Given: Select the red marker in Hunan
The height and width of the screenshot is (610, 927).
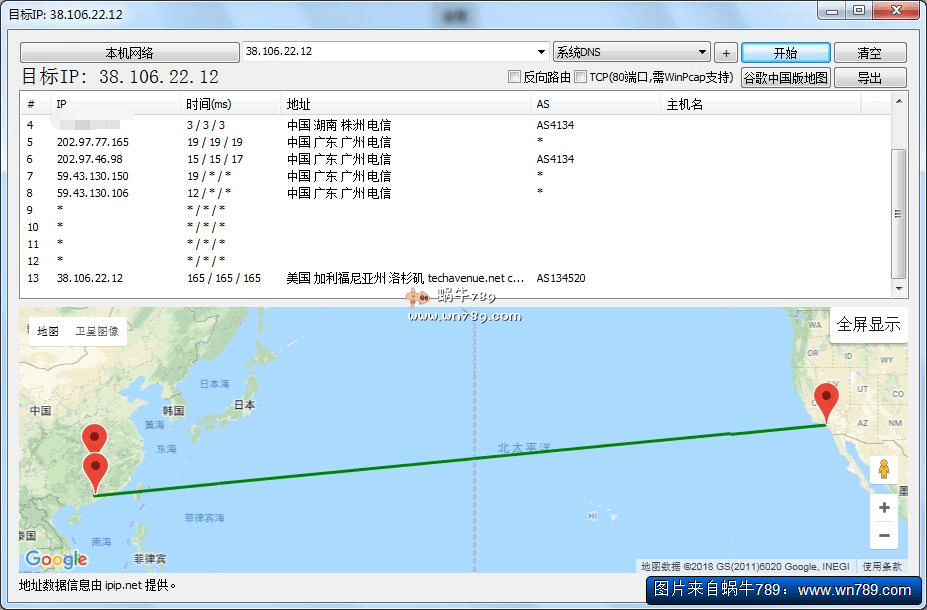Looking at the screenshot, I should tap(94, 435).
